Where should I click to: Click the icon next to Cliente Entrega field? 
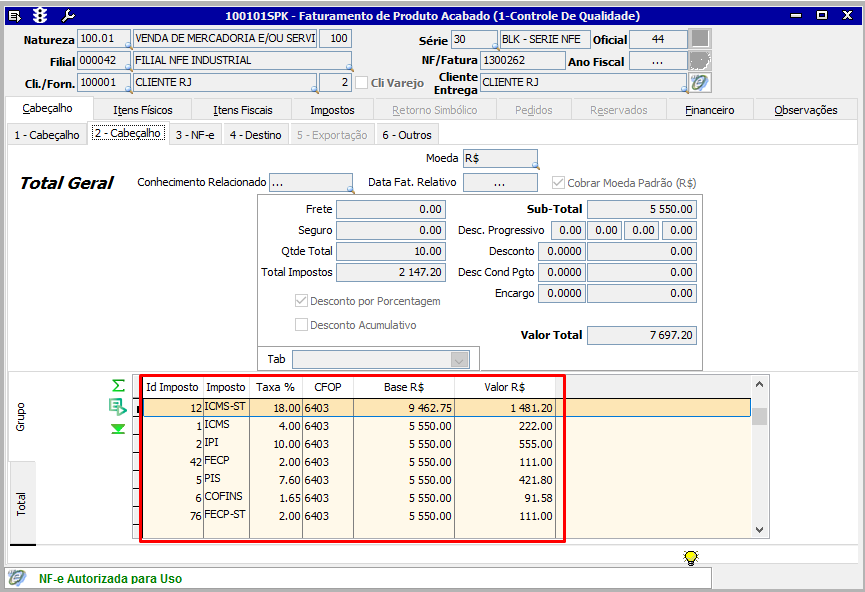click(x=700, y=82)
